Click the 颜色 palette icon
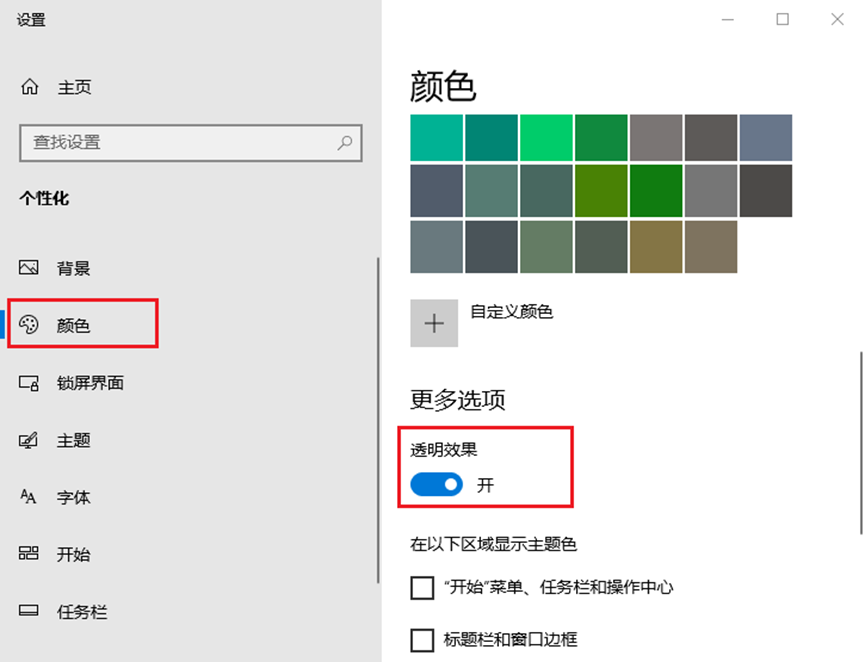This screenshot has height=662, width=865. [x=29, y=325]
